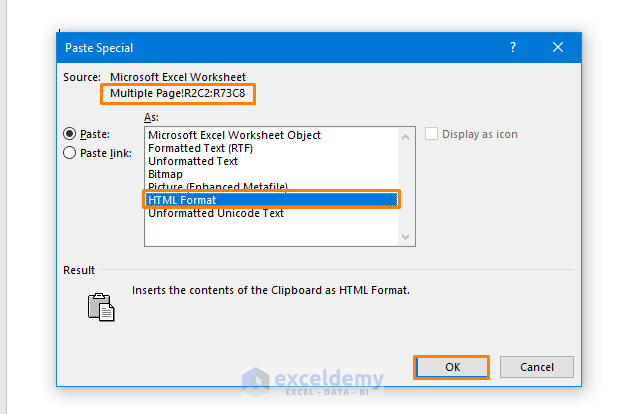
Task: Choose Microsoft Excel Worksheet Object format
Action: click(x=235, y=135)
